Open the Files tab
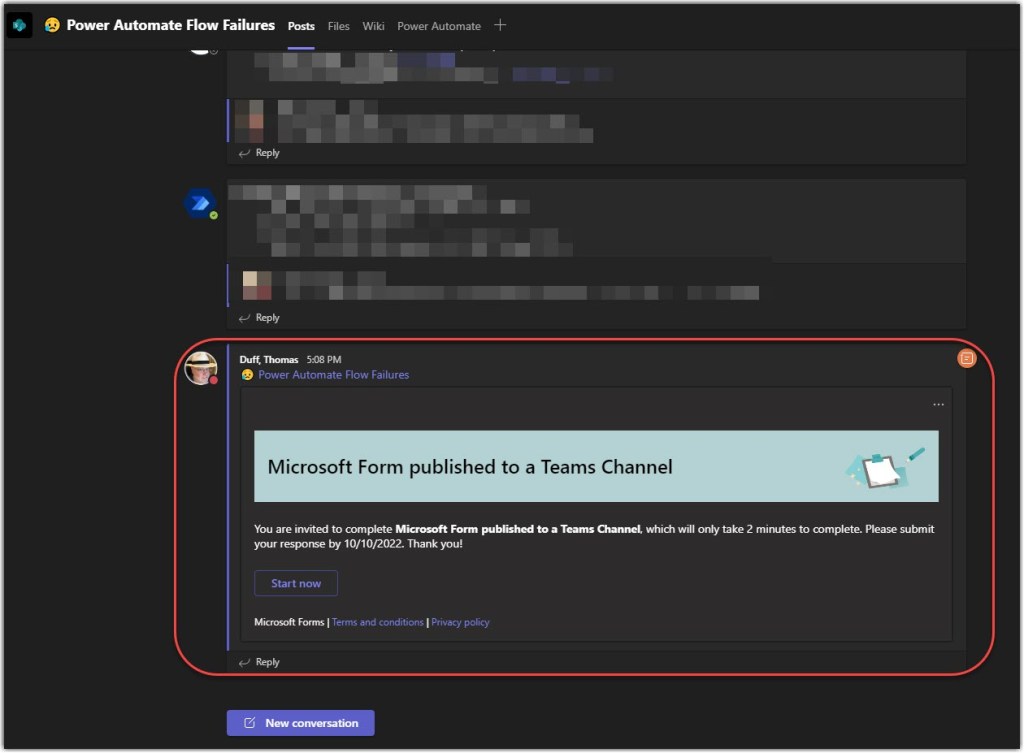Viewport: 1024px width, 753px height. pyautogui.click(x=339, y=26)
